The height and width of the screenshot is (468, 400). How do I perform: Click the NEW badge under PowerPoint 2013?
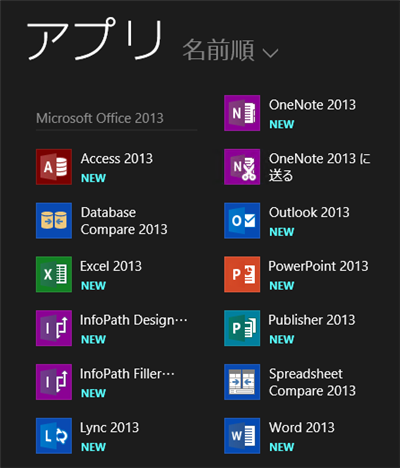click(282, 286)
